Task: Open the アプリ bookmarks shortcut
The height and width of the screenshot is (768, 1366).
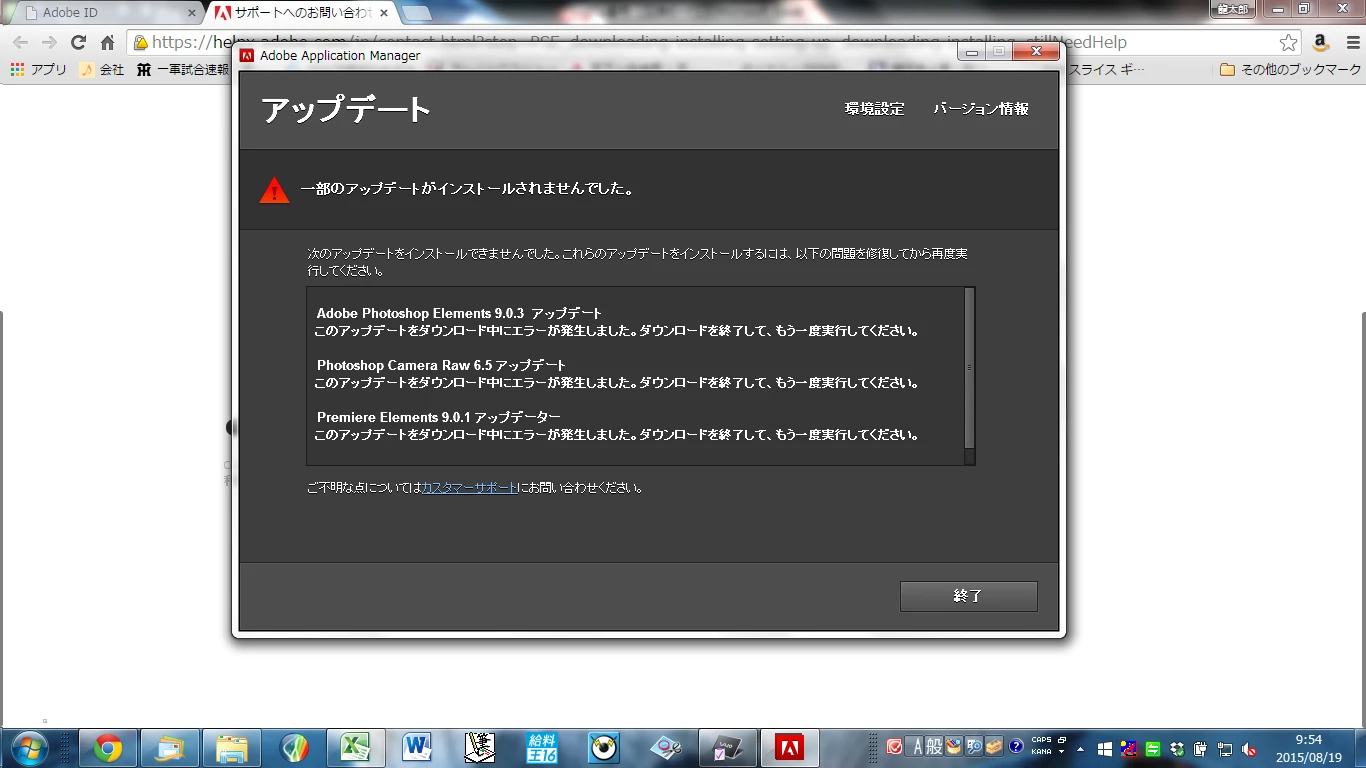Action: click(39, 70)
